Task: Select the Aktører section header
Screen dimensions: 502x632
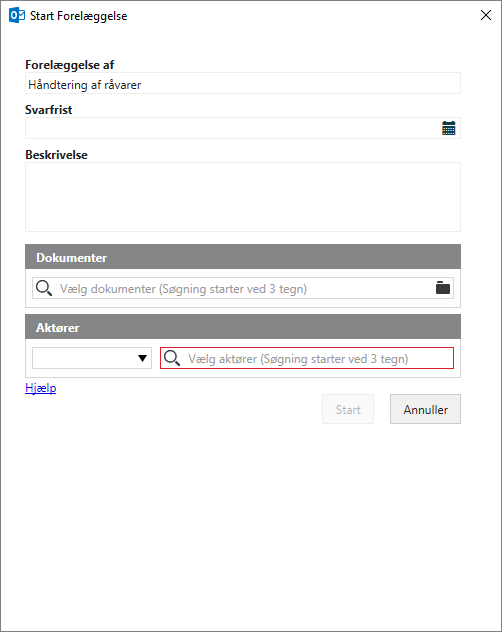Action: click(x=243, y=327)
